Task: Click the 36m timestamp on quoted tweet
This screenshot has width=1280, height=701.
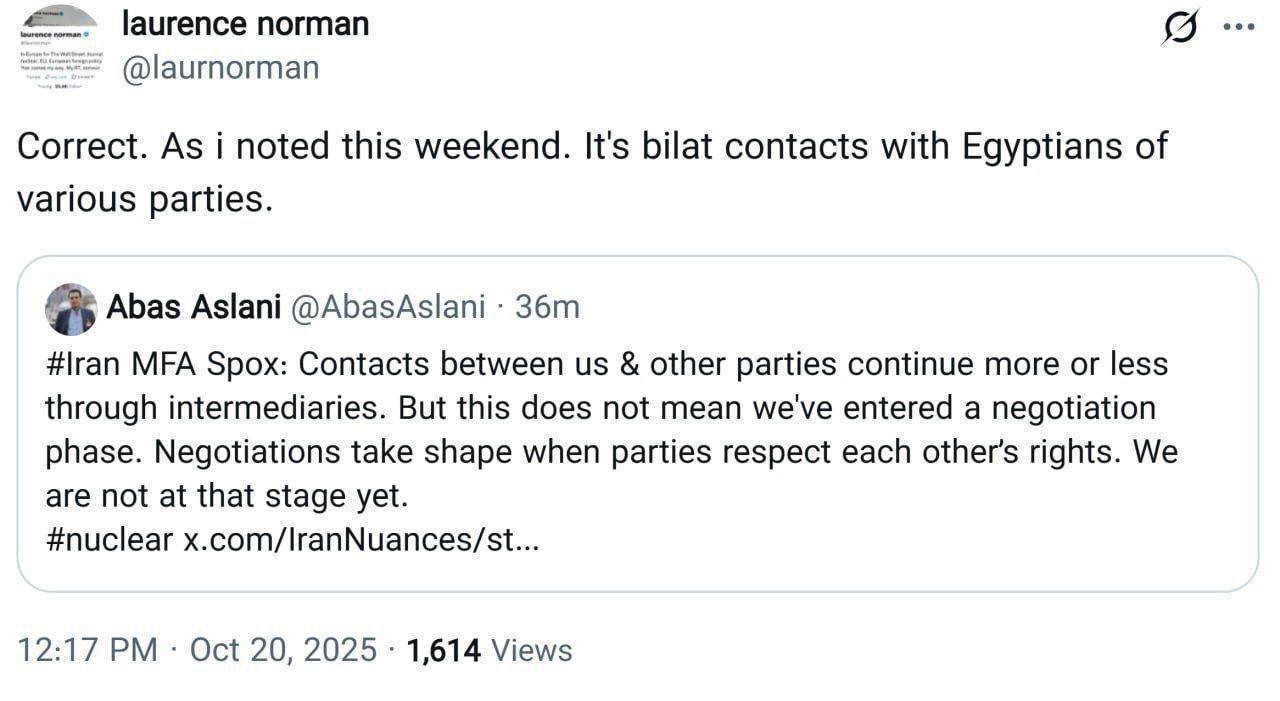Action: coord(547,307)
